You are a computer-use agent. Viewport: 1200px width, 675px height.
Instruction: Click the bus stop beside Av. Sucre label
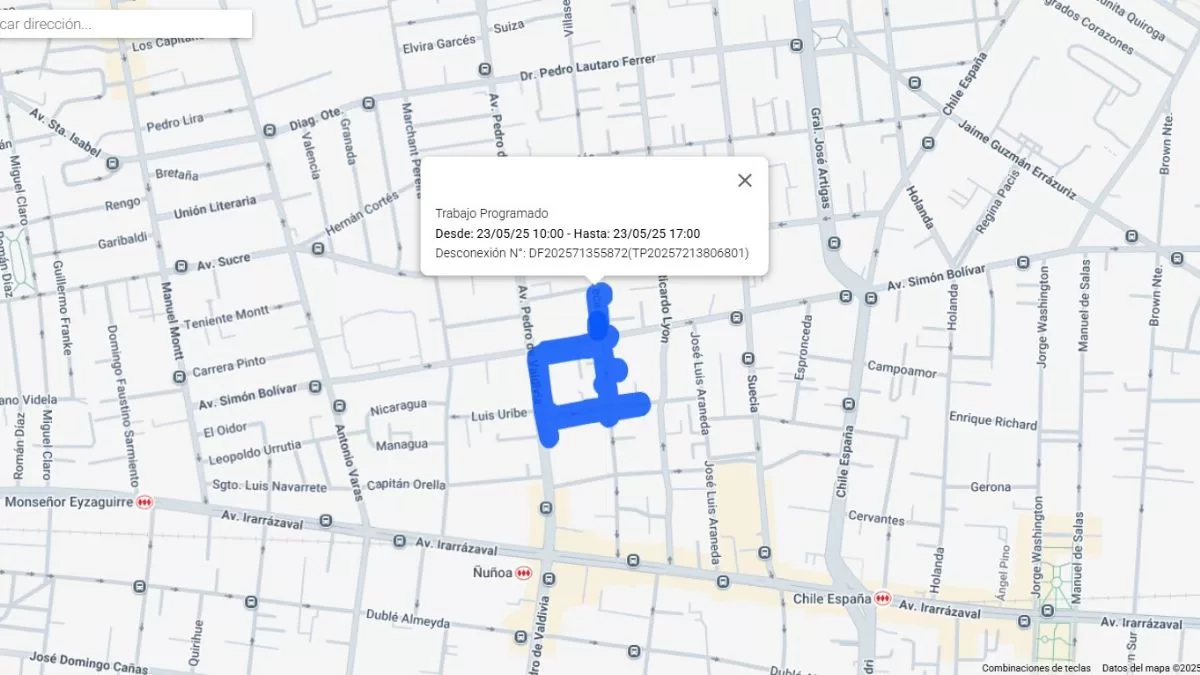[181, 266]
